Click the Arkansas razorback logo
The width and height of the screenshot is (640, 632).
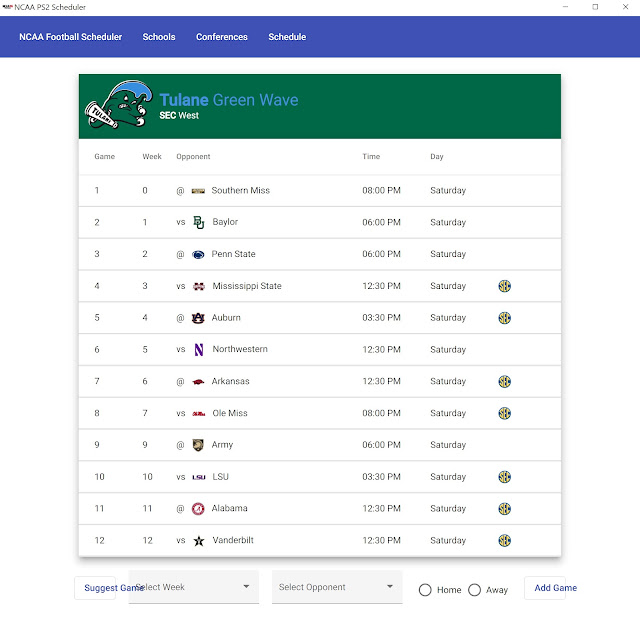pyautogui.click(x=198, y=382)
